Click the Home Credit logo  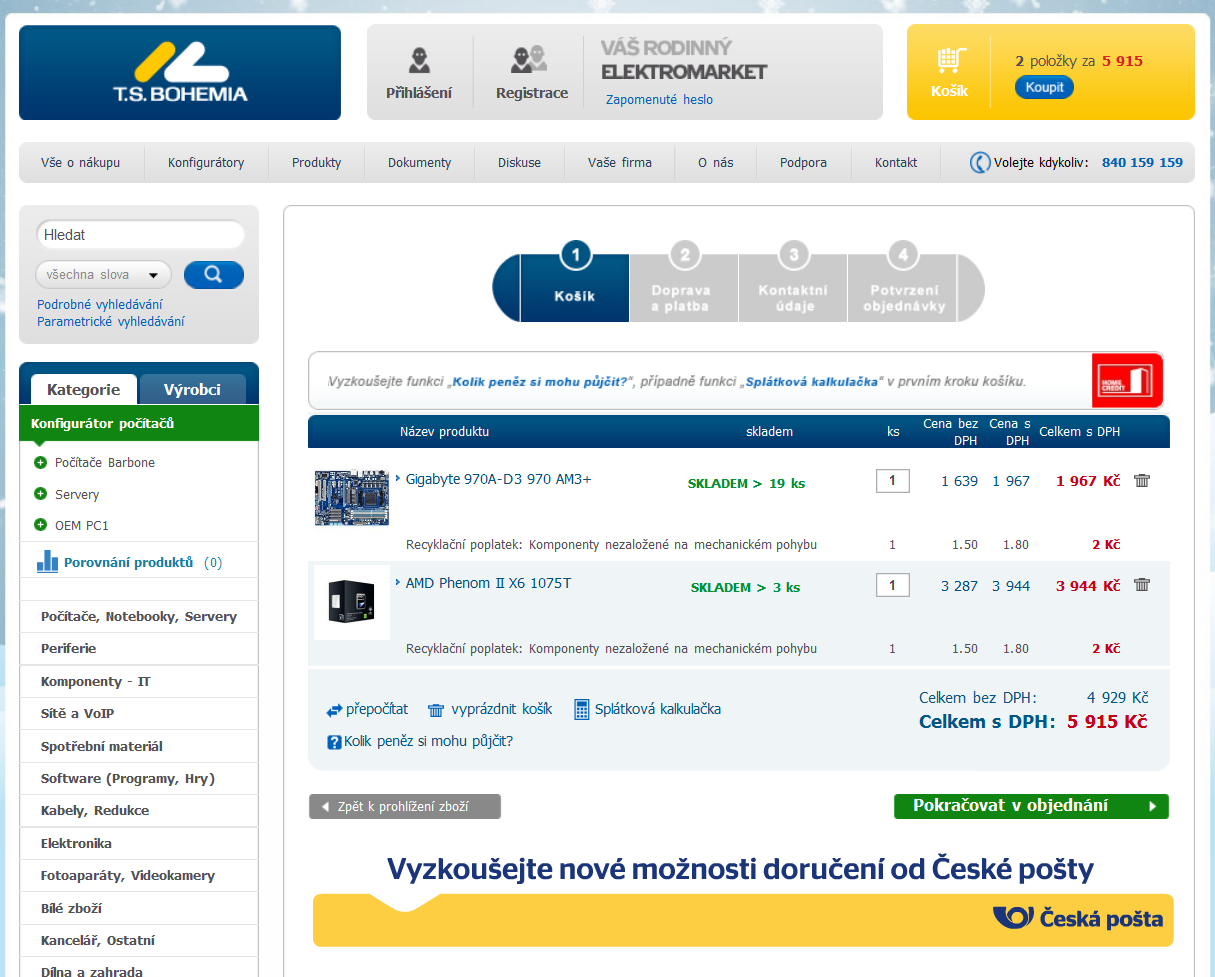tap(1127, 381)
